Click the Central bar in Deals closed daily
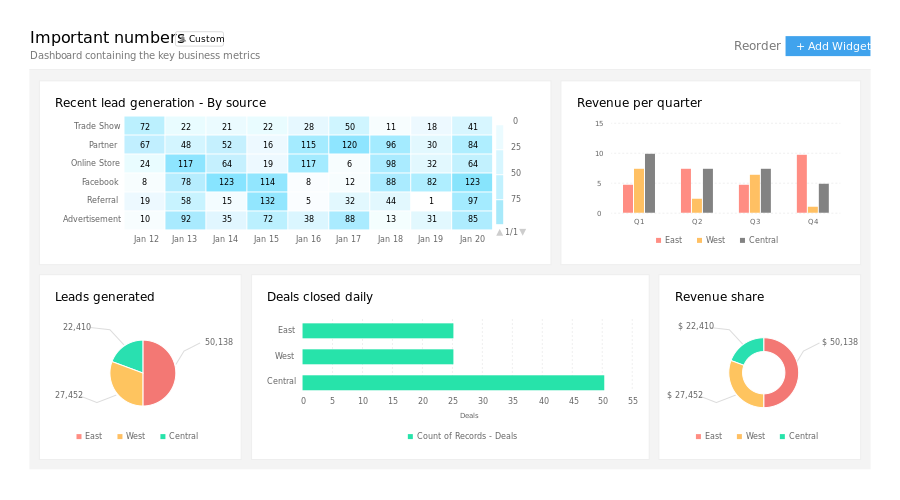 (x=453, y=382)
